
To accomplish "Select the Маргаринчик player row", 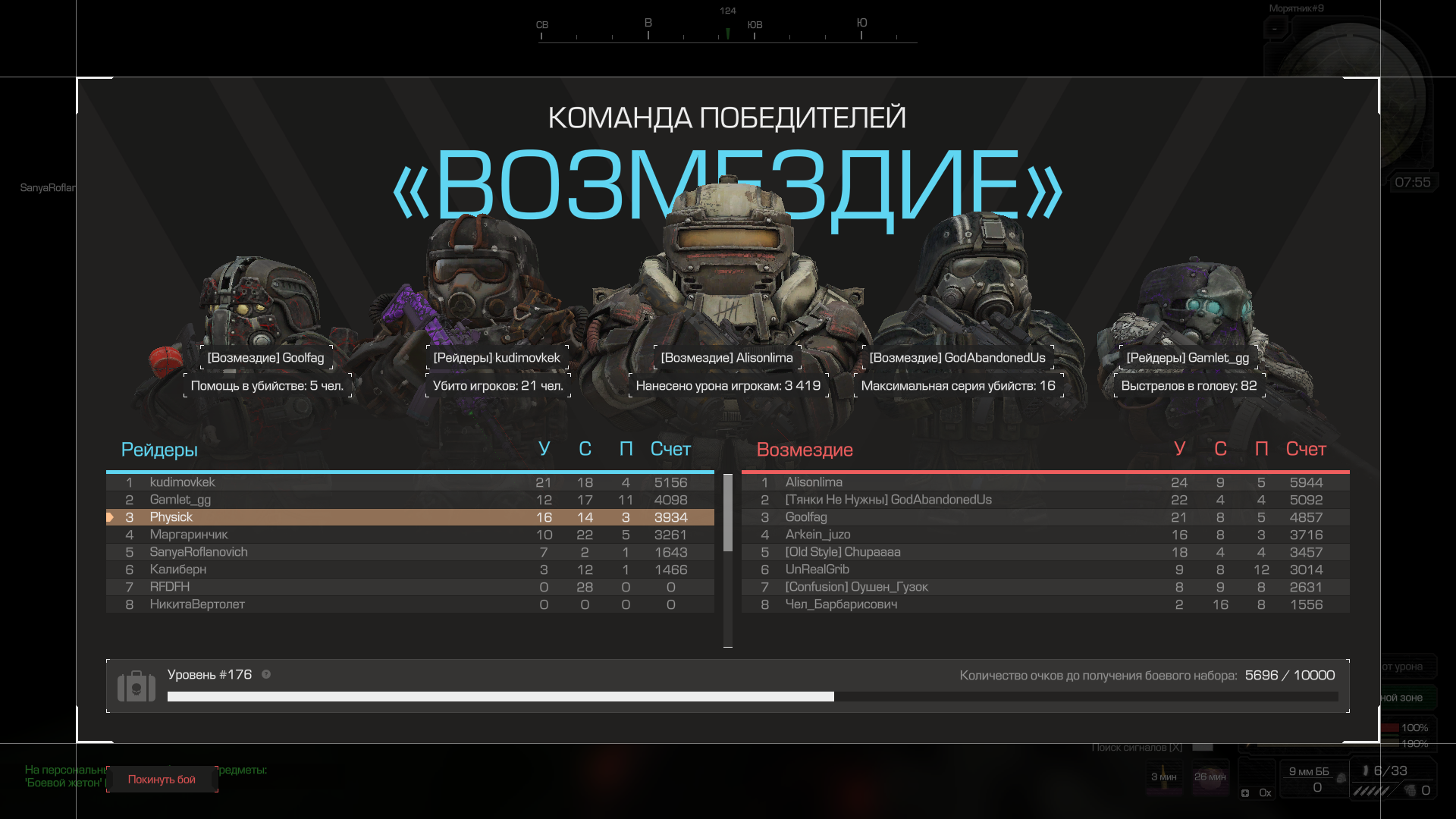I will (x=410, y=535).
